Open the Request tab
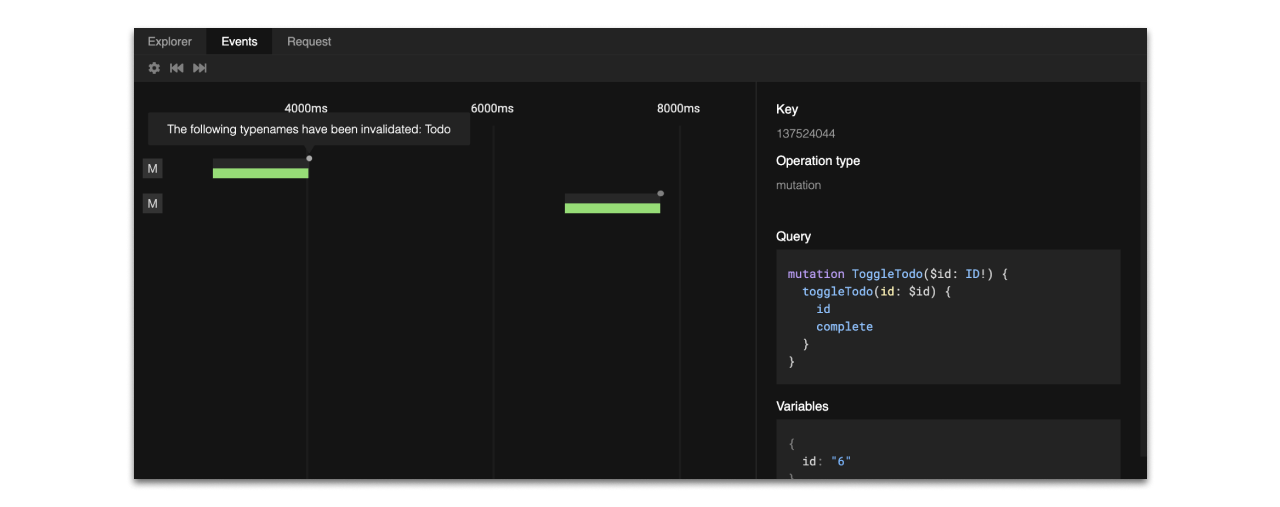This screenshot has height=507, width=1280. coord(309,41)
